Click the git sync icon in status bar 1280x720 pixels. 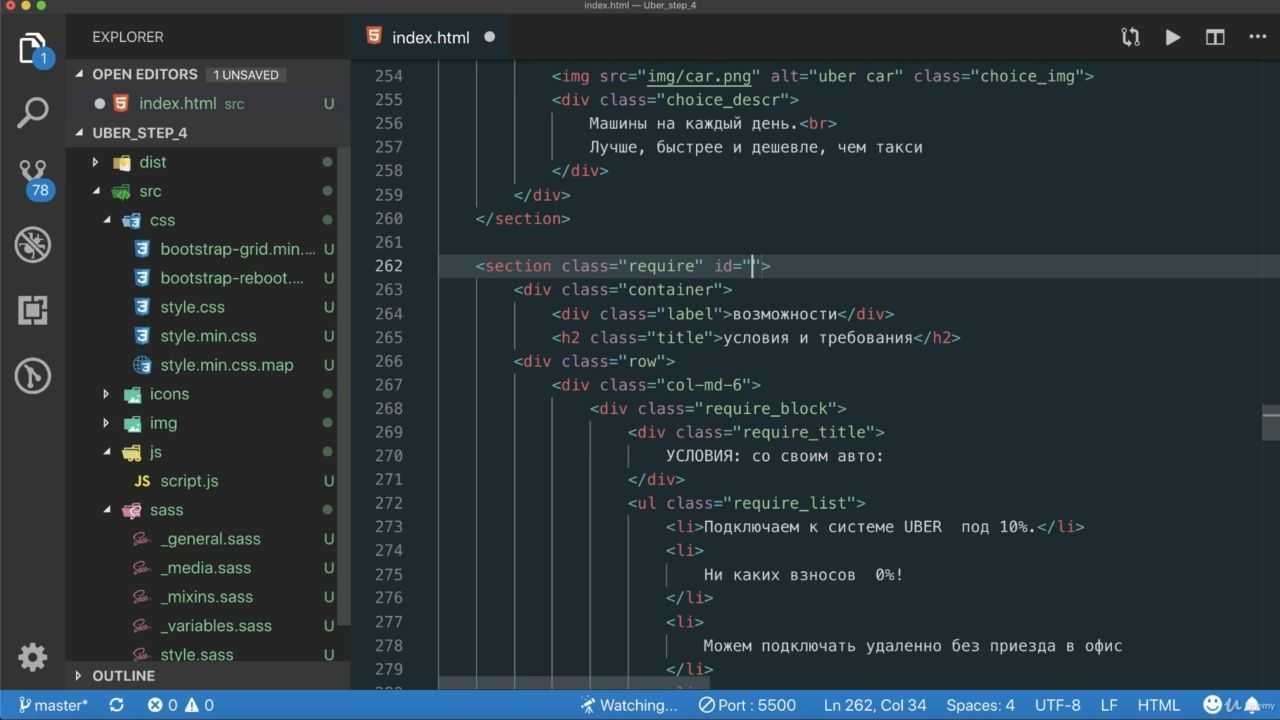pos(116,705)
